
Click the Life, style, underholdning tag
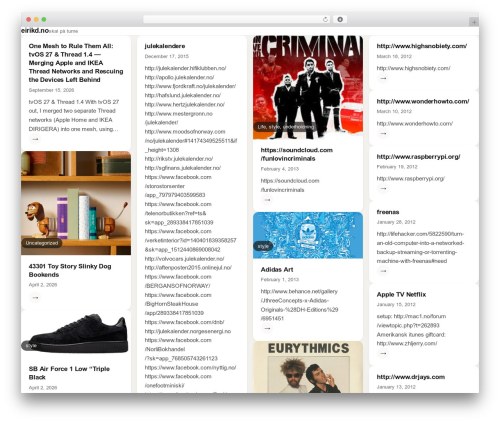[x=286, y=127]
